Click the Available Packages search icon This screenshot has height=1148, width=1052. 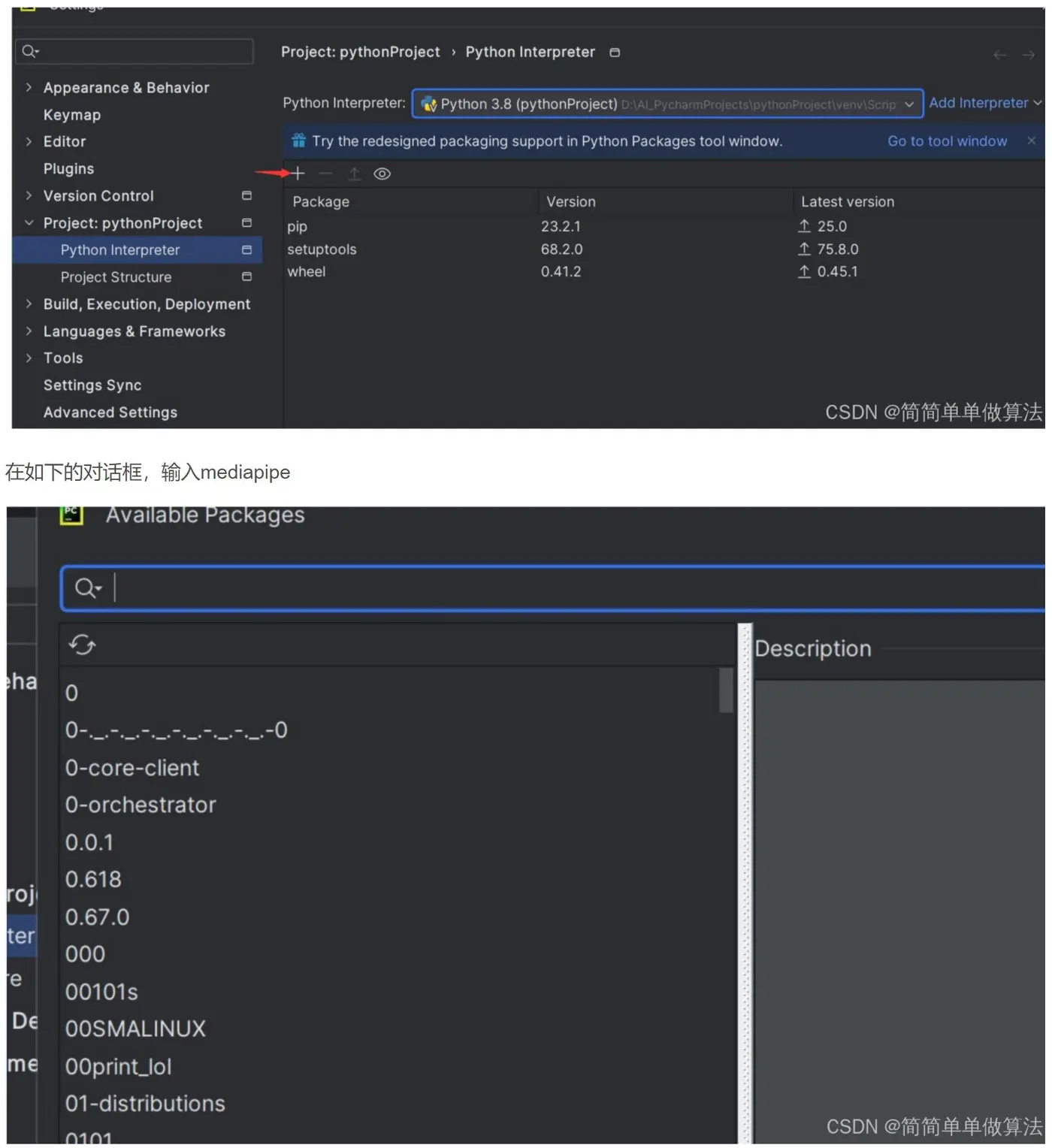coord(88,588)
